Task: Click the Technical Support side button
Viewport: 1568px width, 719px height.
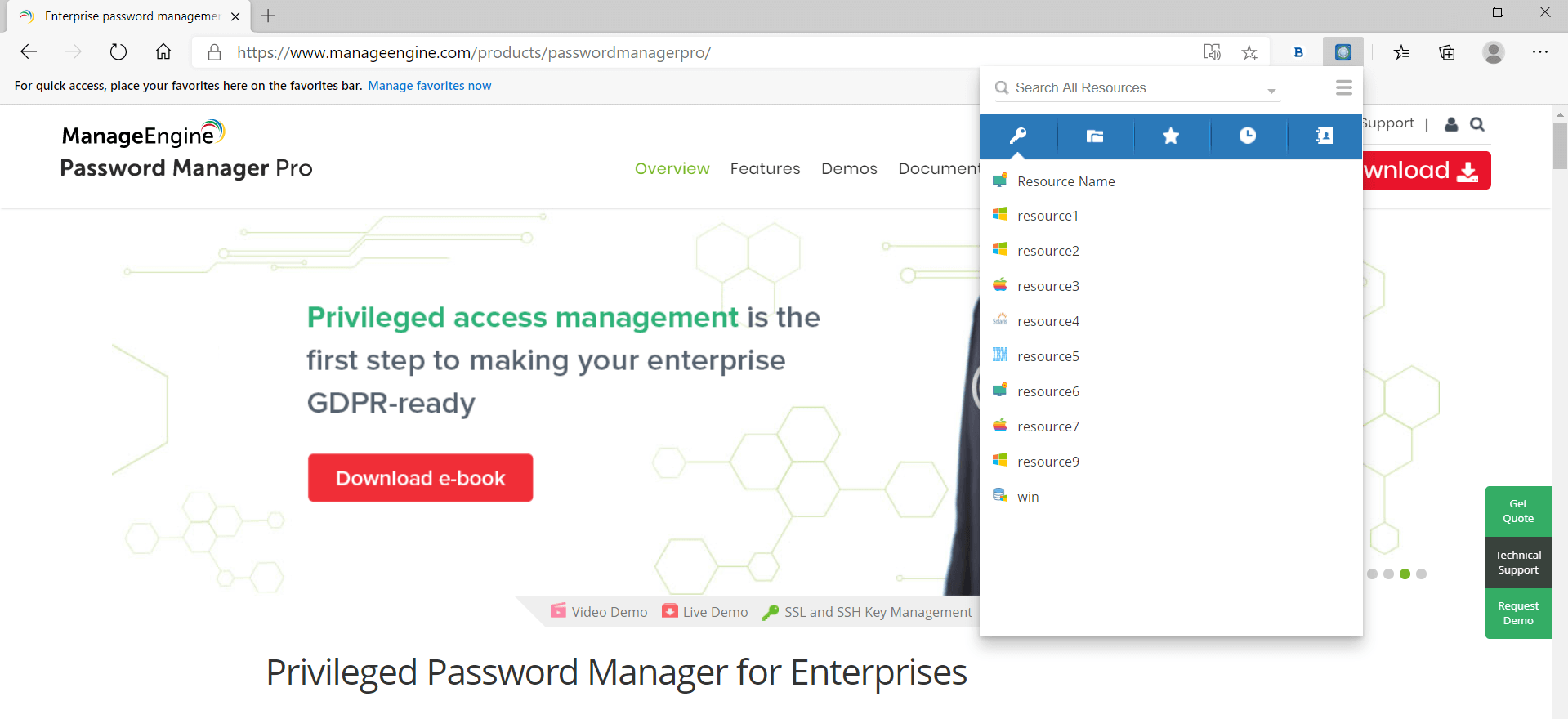Action: pos(1518,562)
